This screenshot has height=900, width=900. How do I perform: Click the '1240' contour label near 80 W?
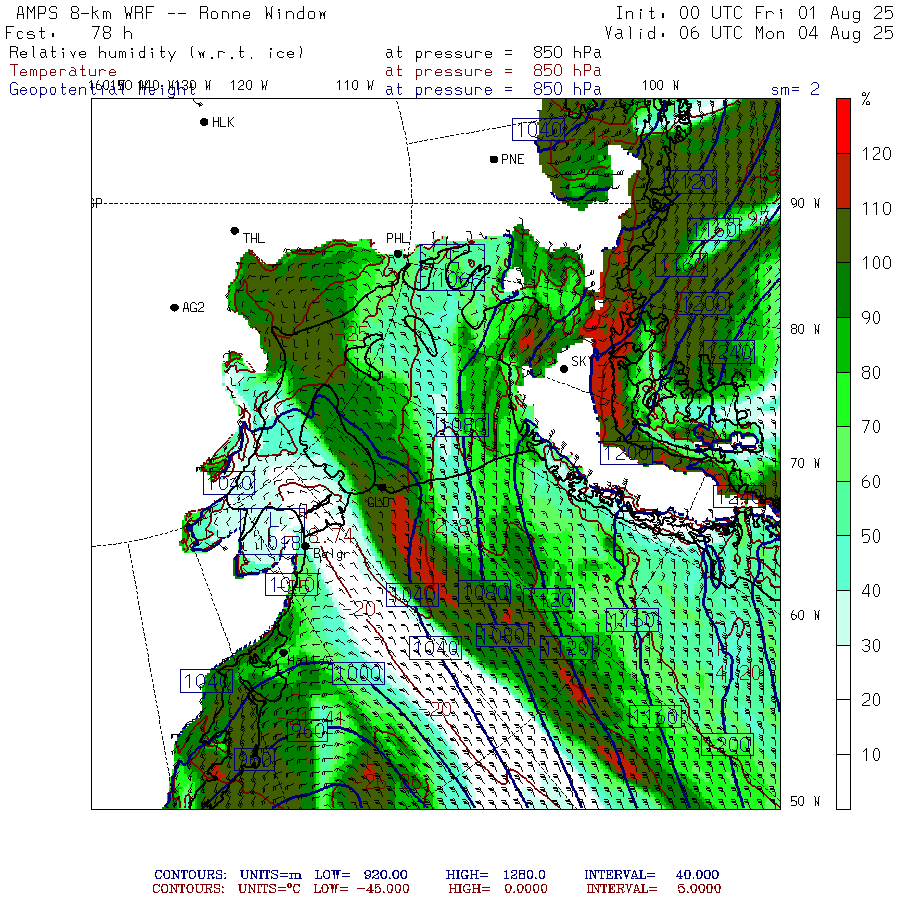[x=728, y=352]
